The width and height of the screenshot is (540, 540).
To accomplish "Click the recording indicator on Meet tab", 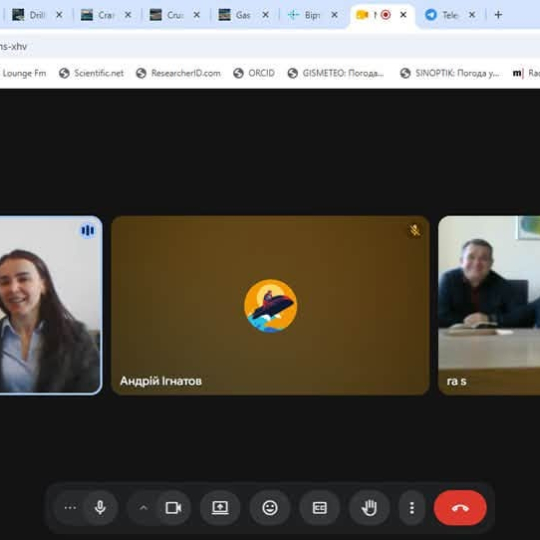I will [386, 15].
